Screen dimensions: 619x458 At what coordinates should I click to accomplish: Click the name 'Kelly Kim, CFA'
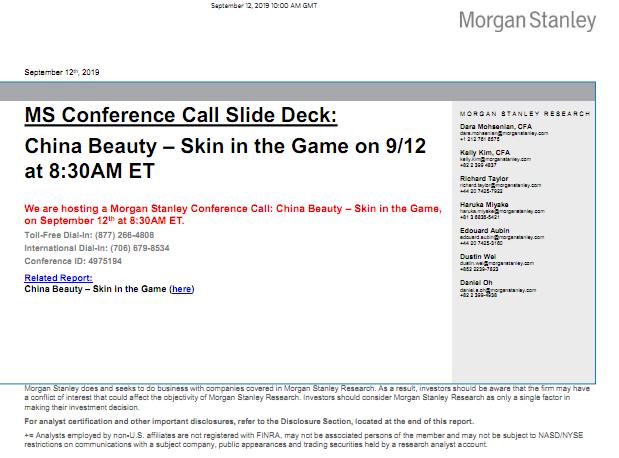(485, 153)
